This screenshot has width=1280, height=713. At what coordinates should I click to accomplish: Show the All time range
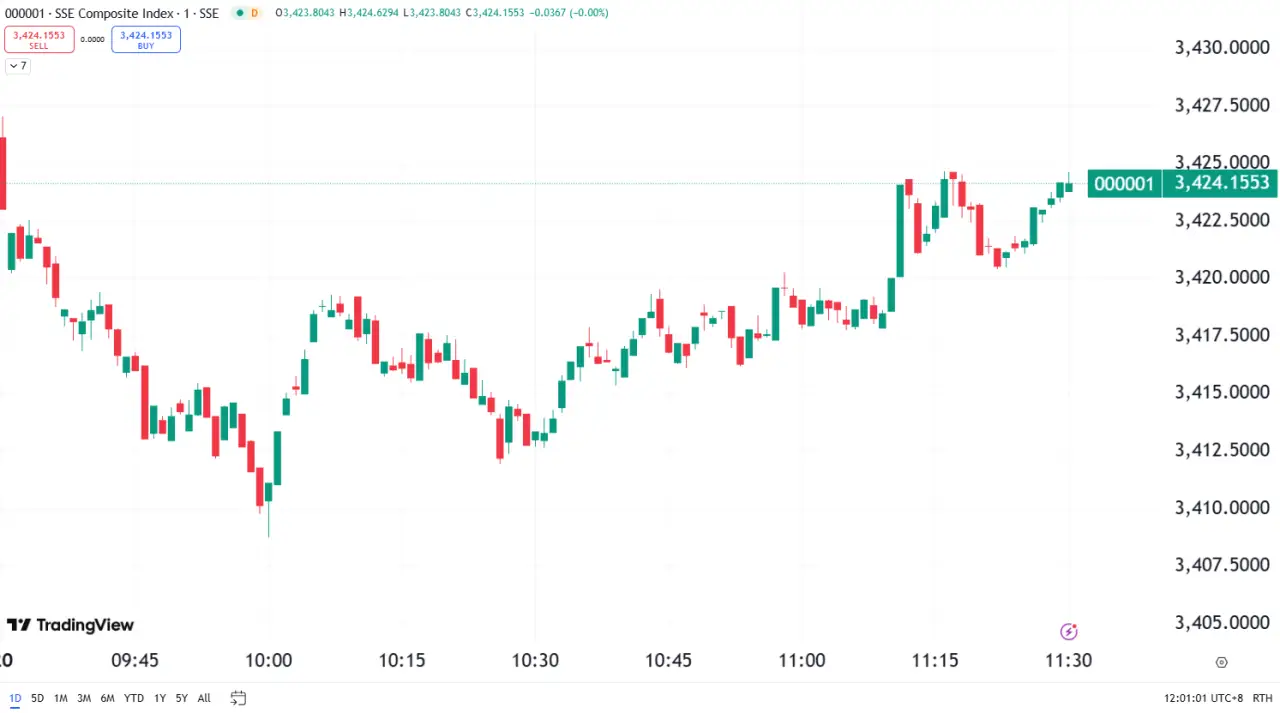[204, 698]
